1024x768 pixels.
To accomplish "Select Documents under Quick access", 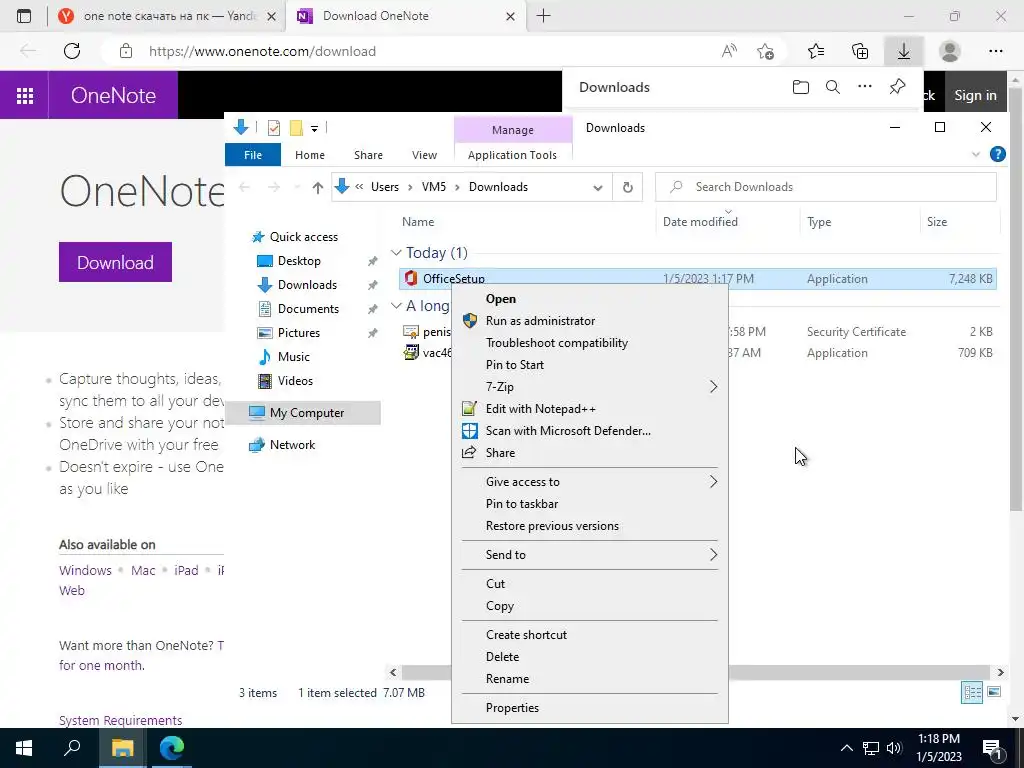I will [308, 309].
